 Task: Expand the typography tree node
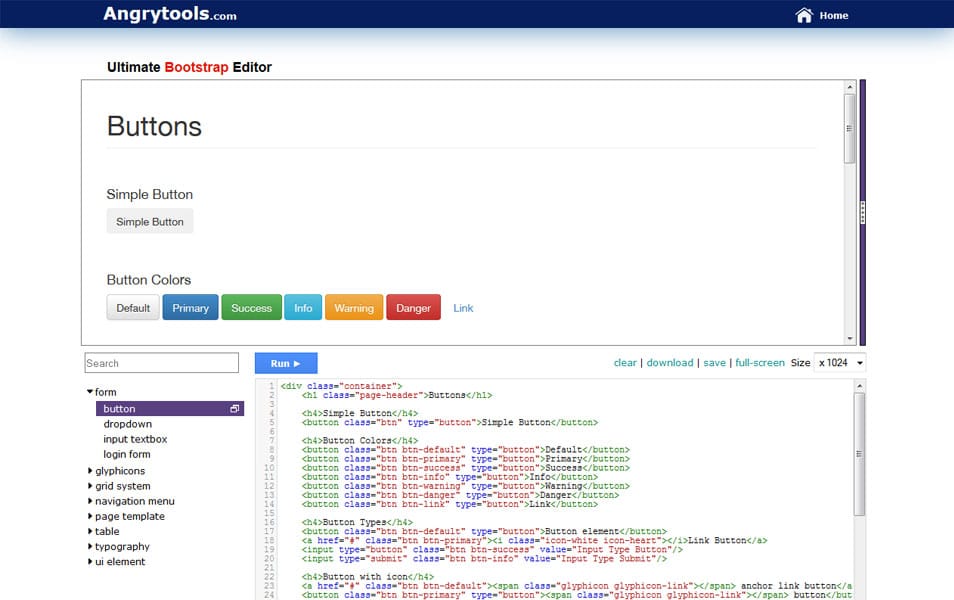pos(90,546)
